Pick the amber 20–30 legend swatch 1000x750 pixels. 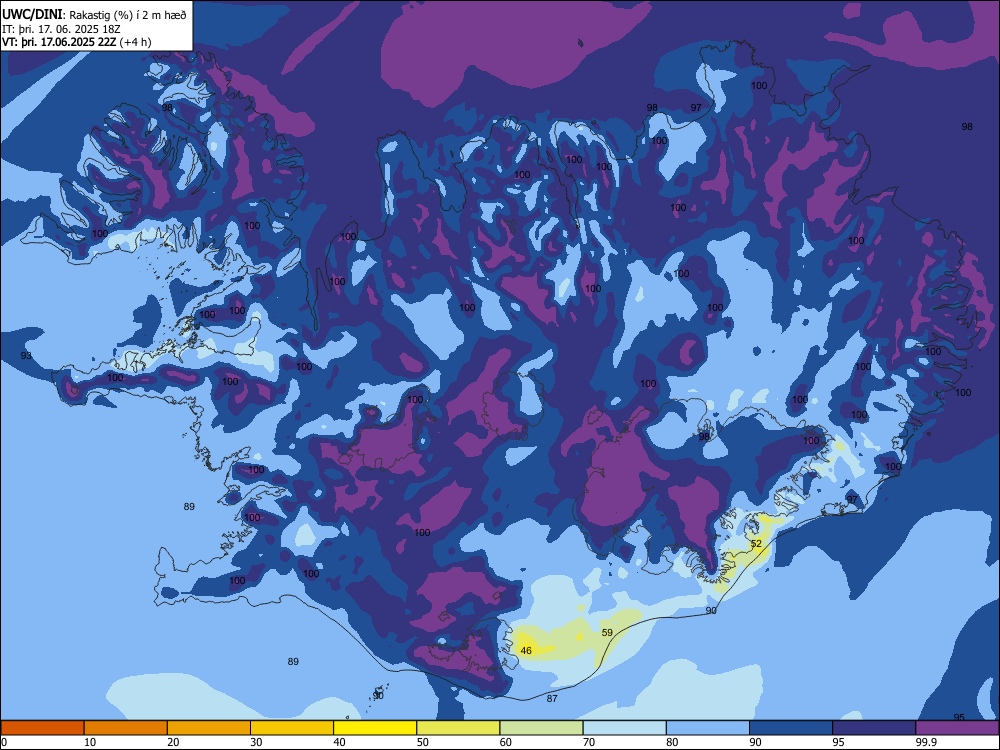point(209,728)
